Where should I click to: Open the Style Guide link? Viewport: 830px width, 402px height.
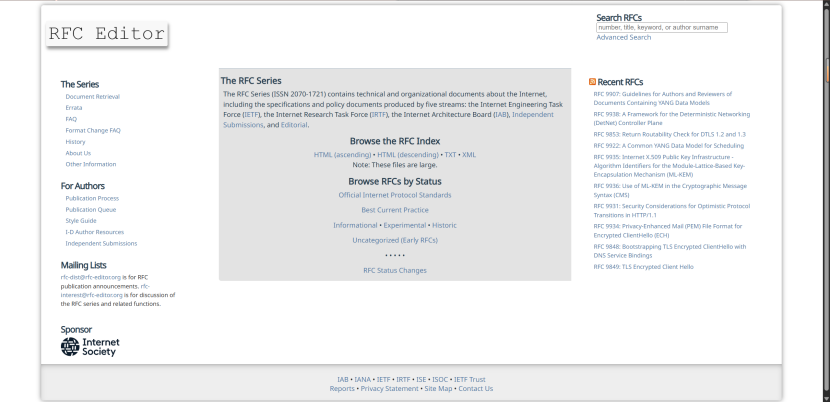(81, 220)
